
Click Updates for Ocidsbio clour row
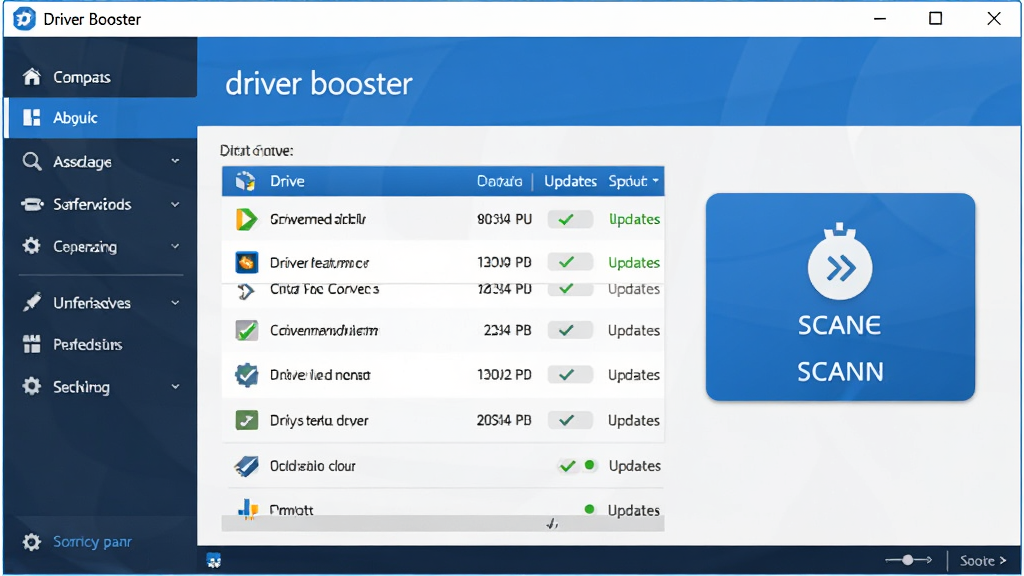click(x=635, y=466)
